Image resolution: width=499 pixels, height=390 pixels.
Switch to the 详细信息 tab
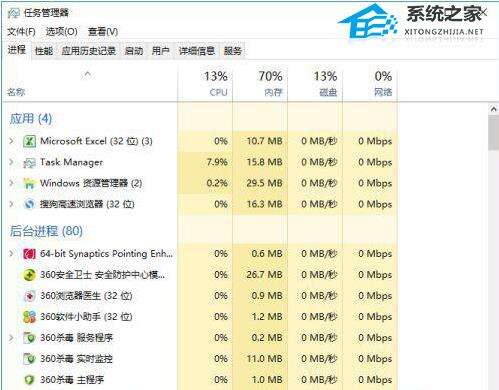197,51
